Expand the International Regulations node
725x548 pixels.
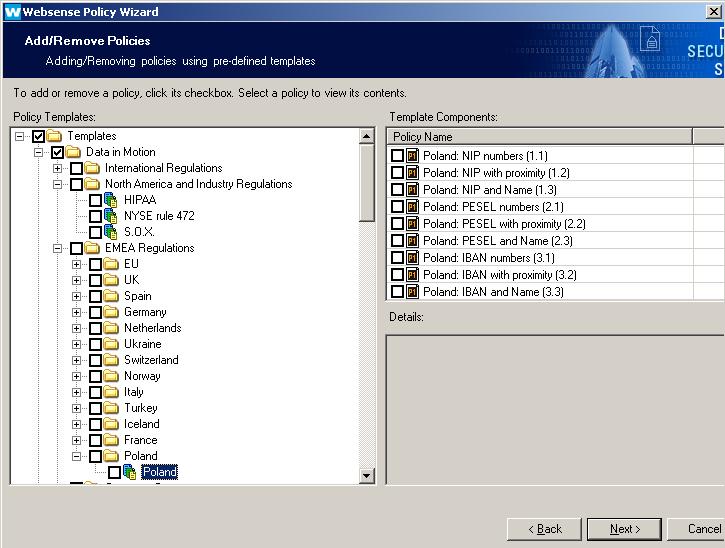(57, 168)
